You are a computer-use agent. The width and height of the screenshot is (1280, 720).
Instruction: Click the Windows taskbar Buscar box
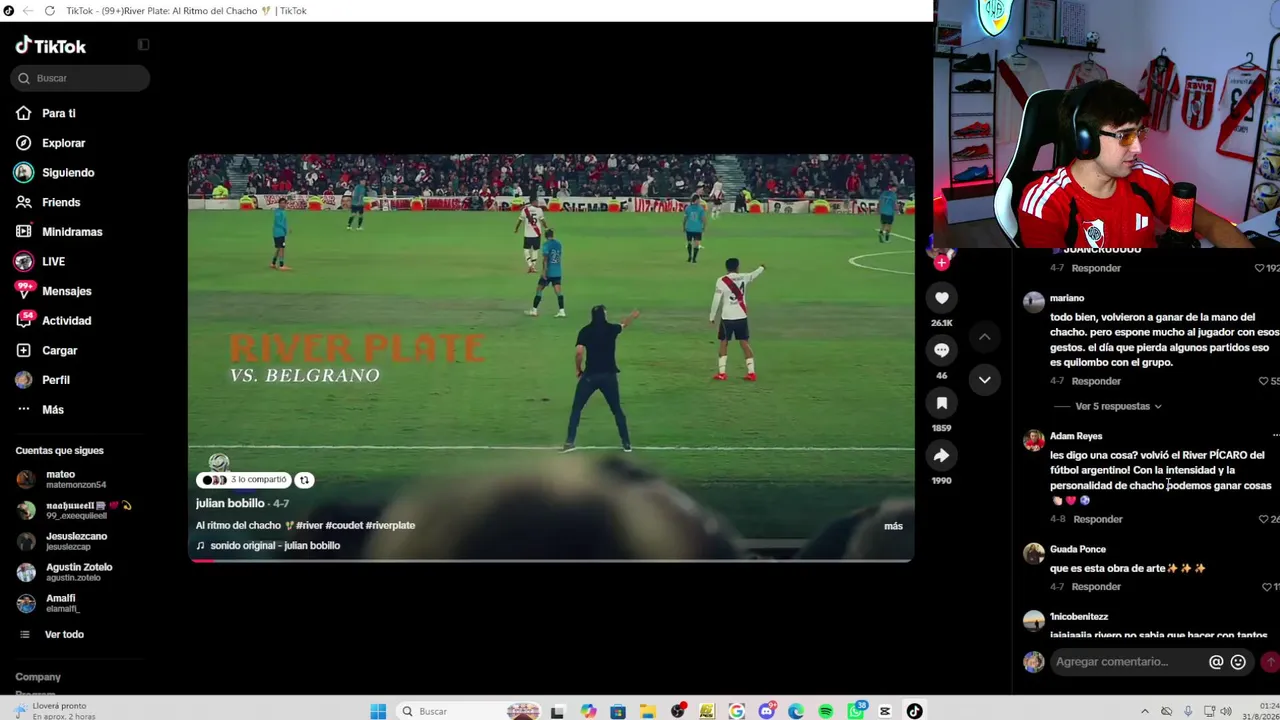[468, 711]
